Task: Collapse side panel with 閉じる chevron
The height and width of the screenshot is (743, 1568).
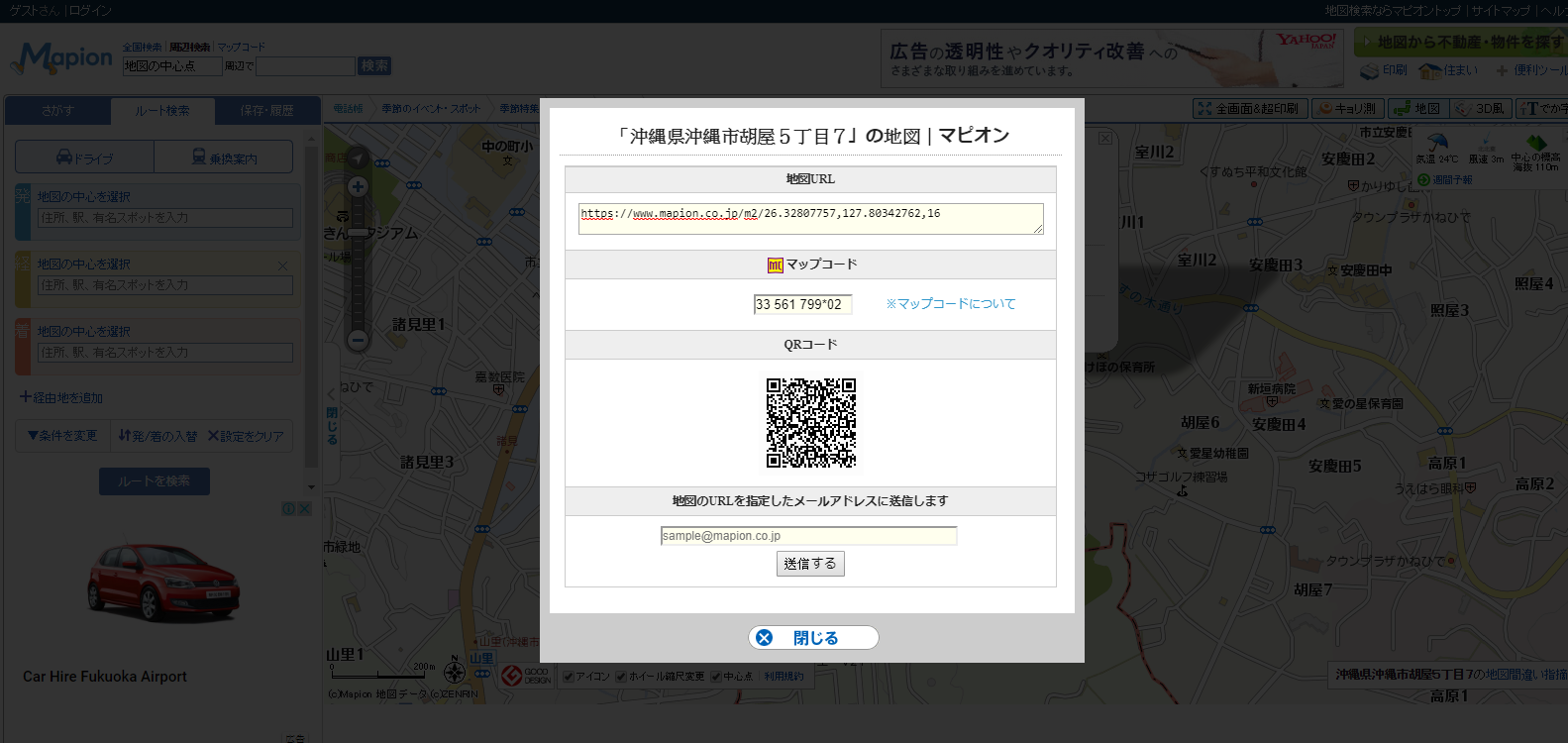Action: coord(332,416)
